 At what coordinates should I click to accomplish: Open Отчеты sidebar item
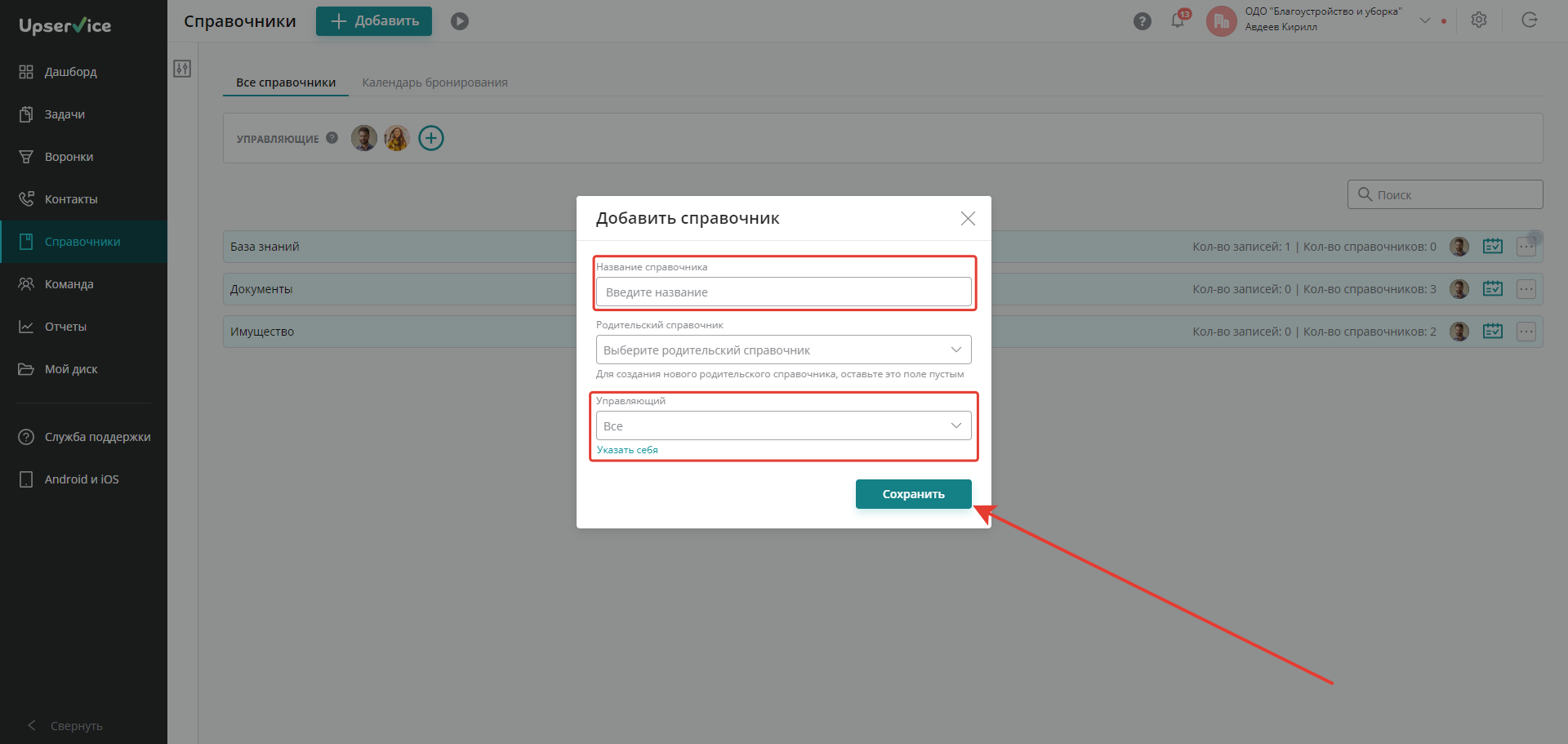point(83,327)
